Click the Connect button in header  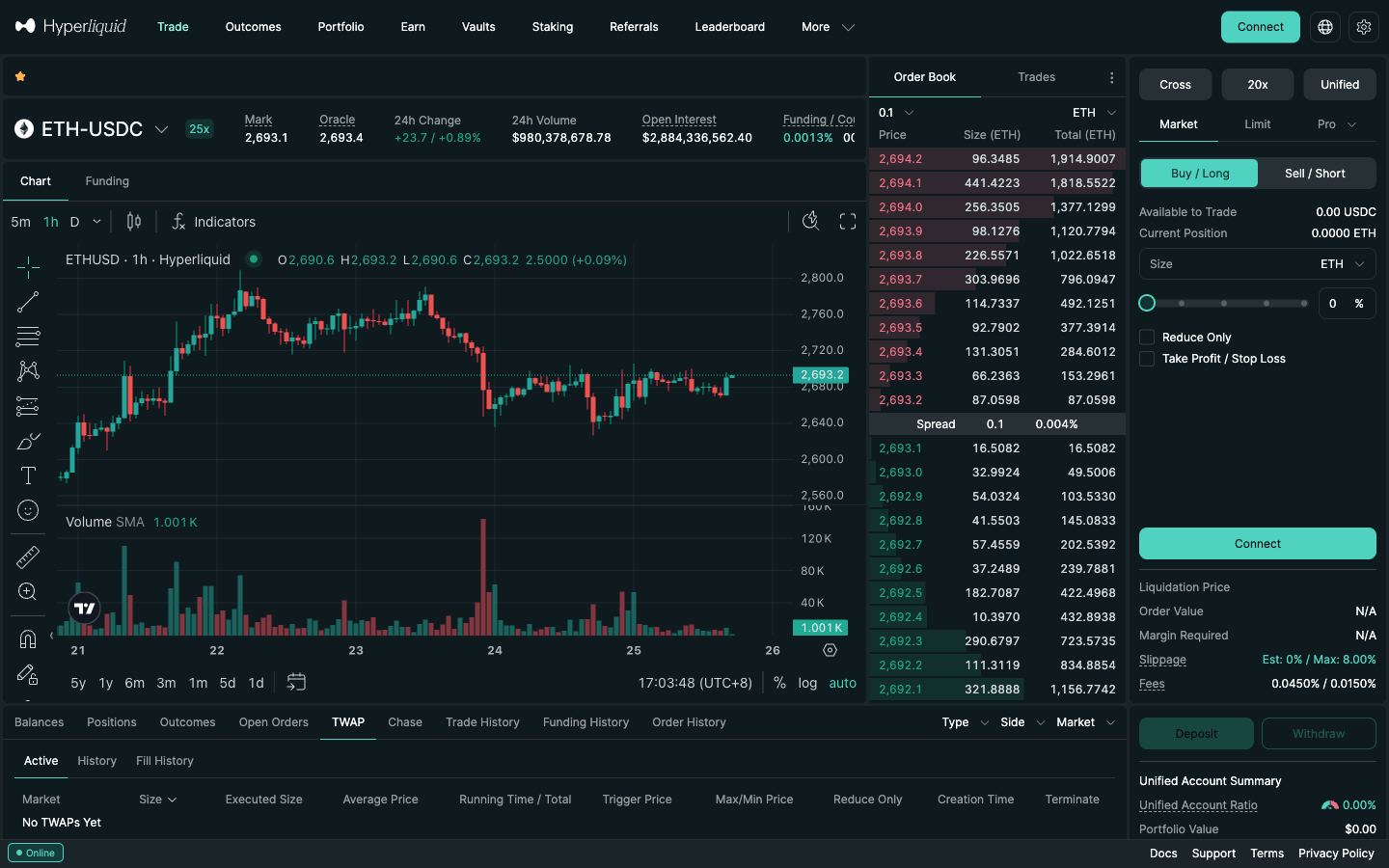(x=1261, y=27)
